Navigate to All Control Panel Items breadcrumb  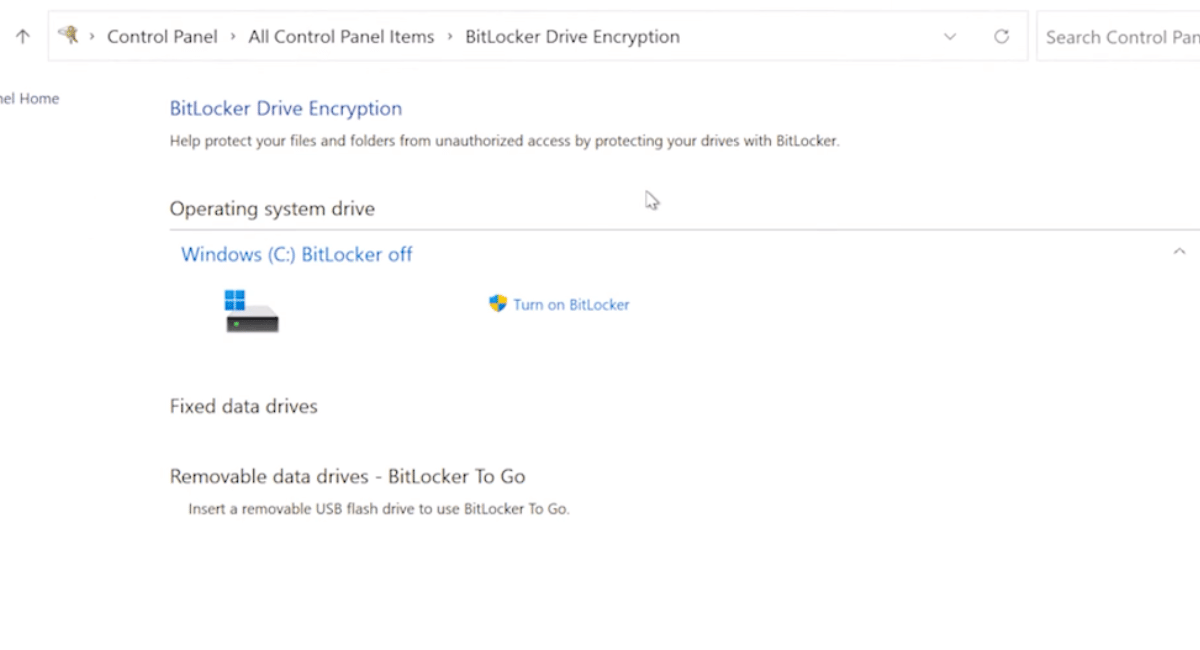pos(341,37)
